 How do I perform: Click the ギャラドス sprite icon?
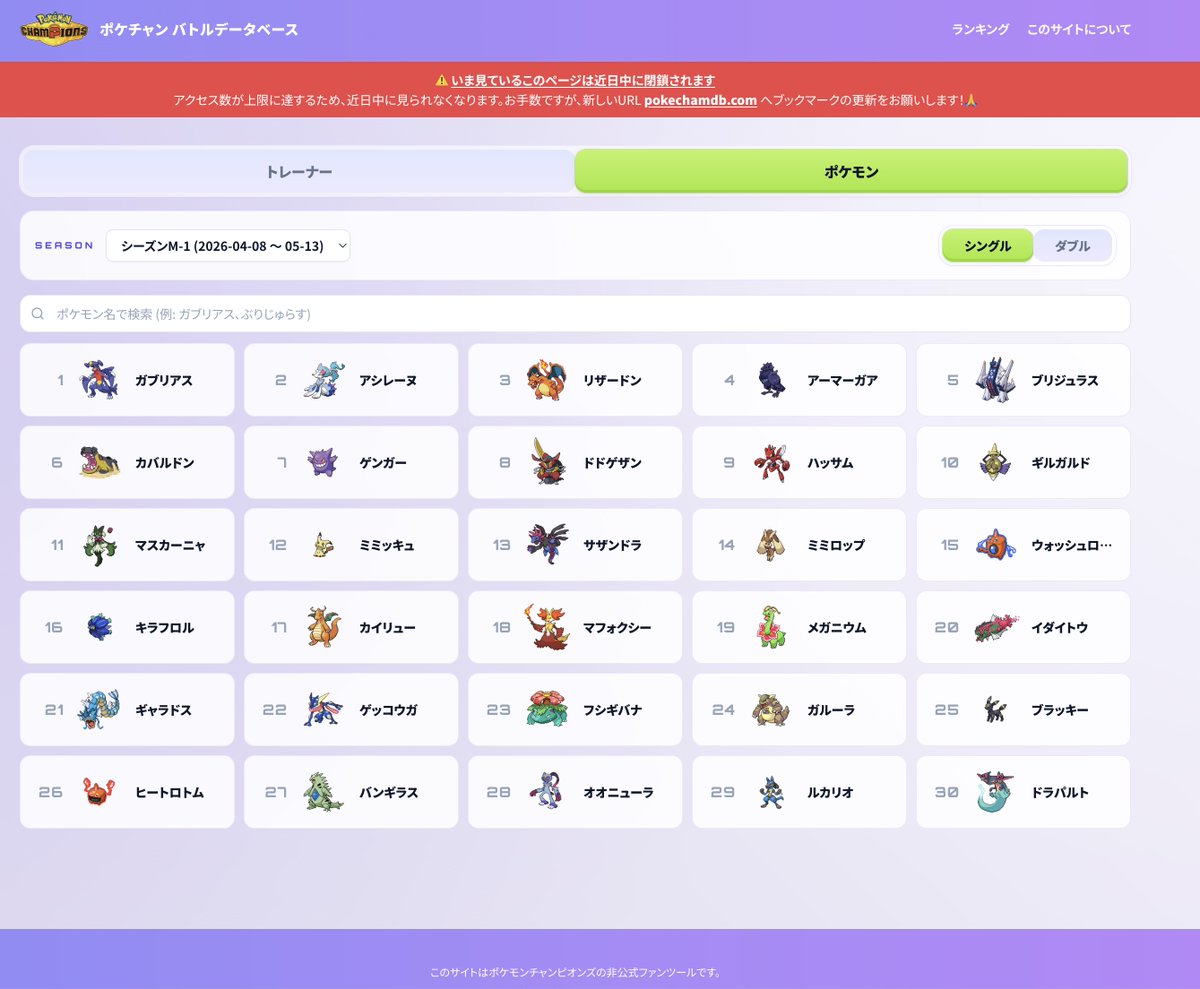click(99, 710)
